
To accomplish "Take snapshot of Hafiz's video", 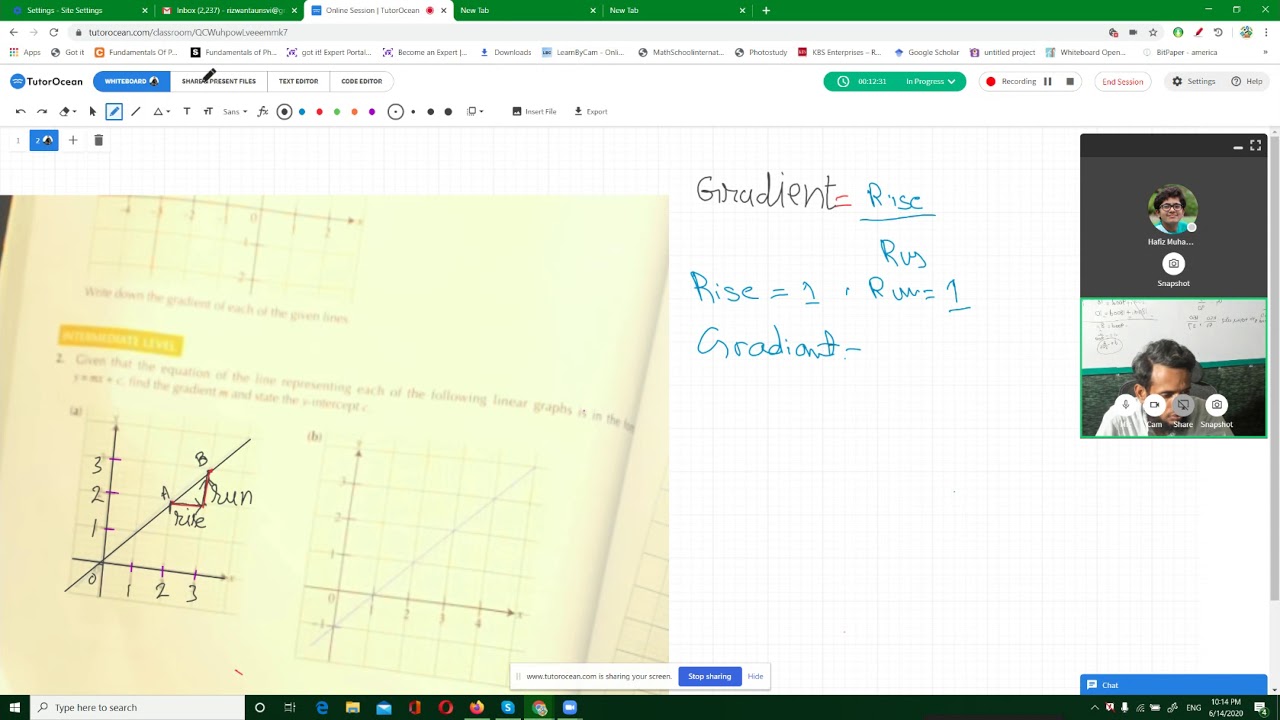I will (x=1174, y=264).
